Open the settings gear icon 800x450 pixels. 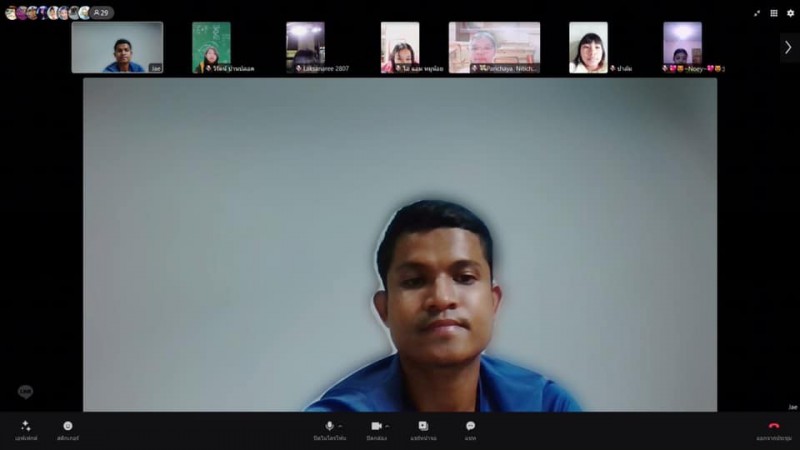tap(790, 13)
